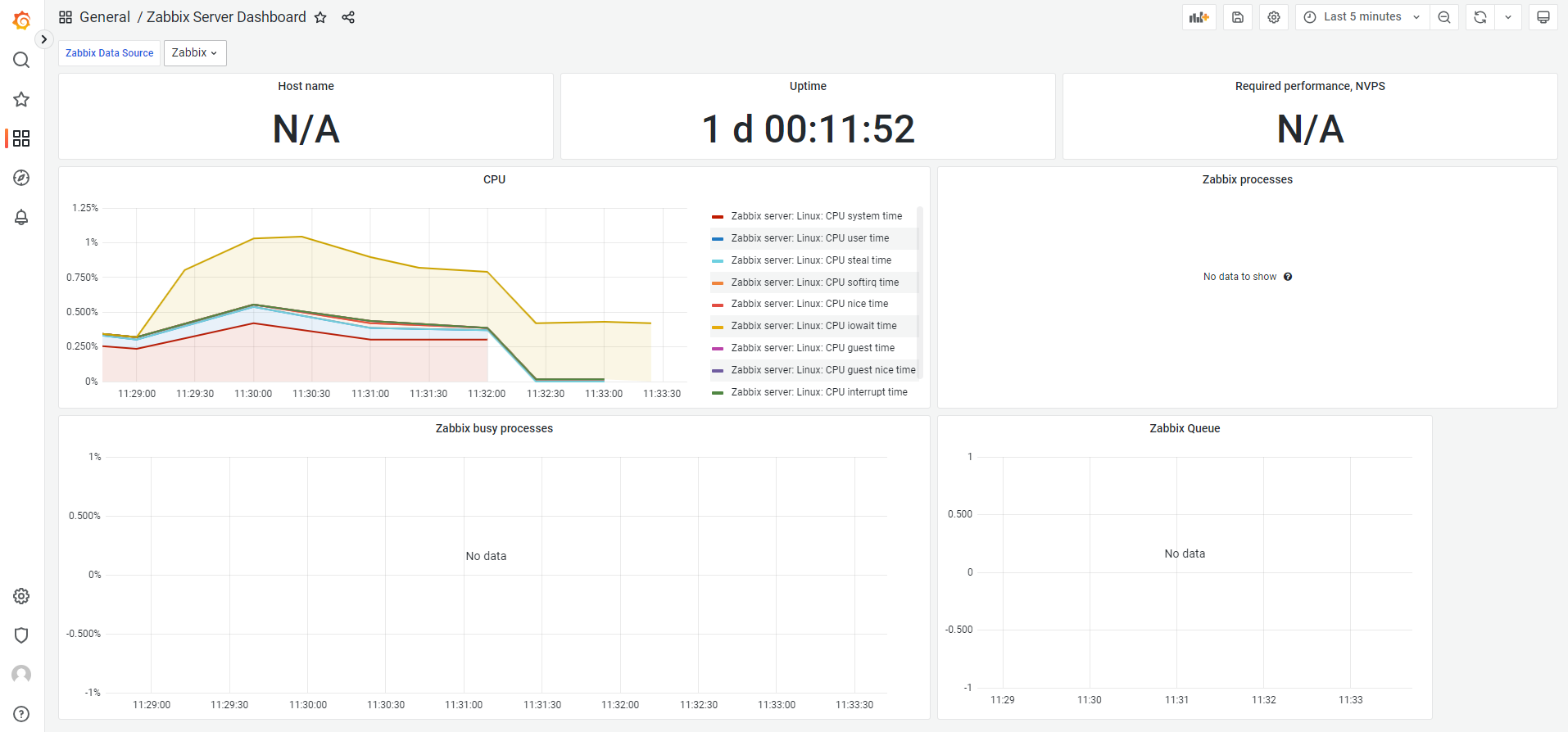Viewport: 1568px width, 732px height.
Task: Click the CPU iowait time color swatch
Action: 718,327
